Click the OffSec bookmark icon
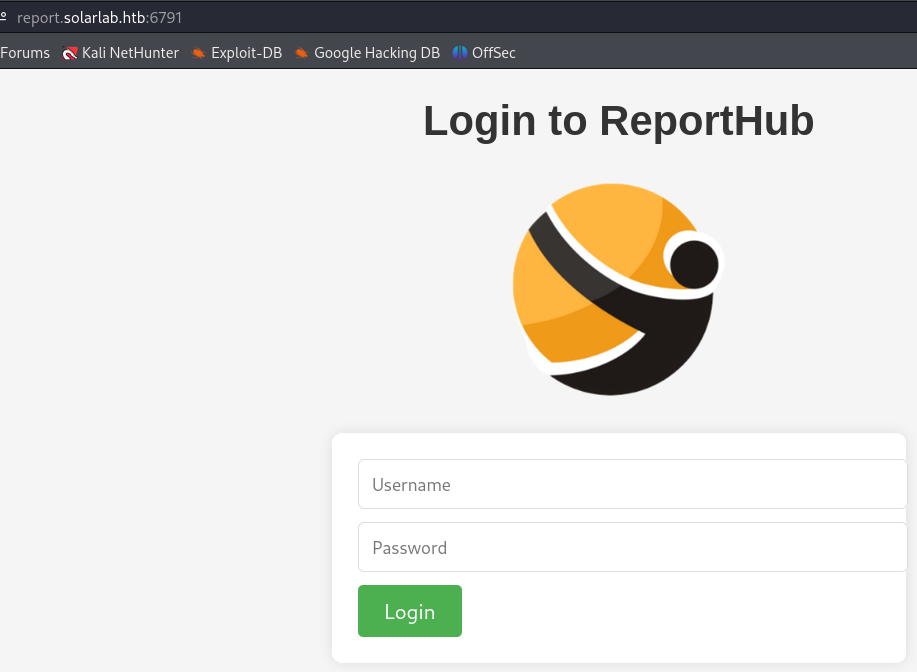This screenshot has width=917, height=672. 460,53
